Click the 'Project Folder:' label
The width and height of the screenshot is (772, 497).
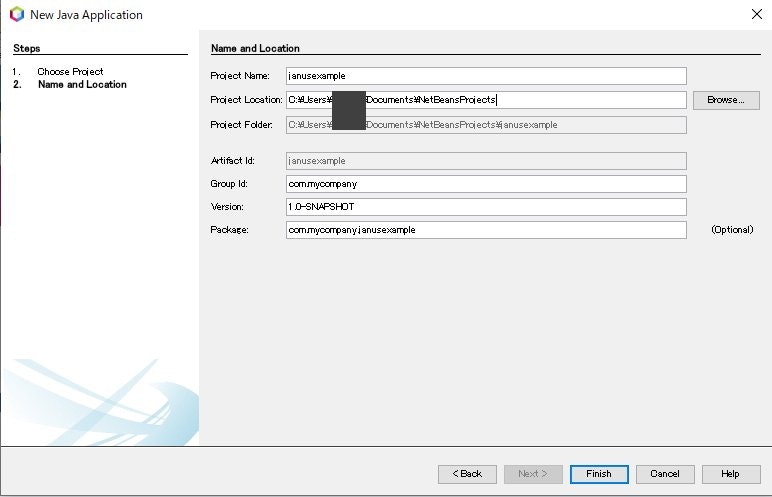click(241, 125)
